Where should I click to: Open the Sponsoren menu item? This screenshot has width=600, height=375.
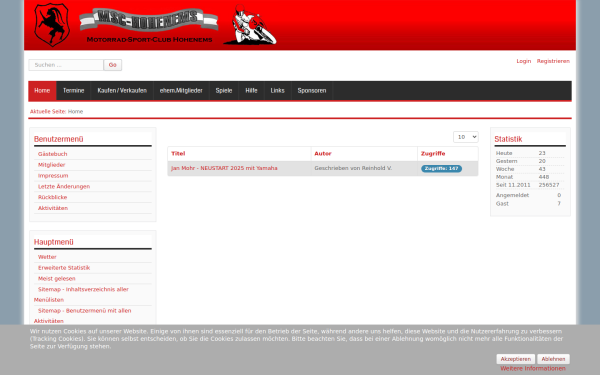[312, 91]
